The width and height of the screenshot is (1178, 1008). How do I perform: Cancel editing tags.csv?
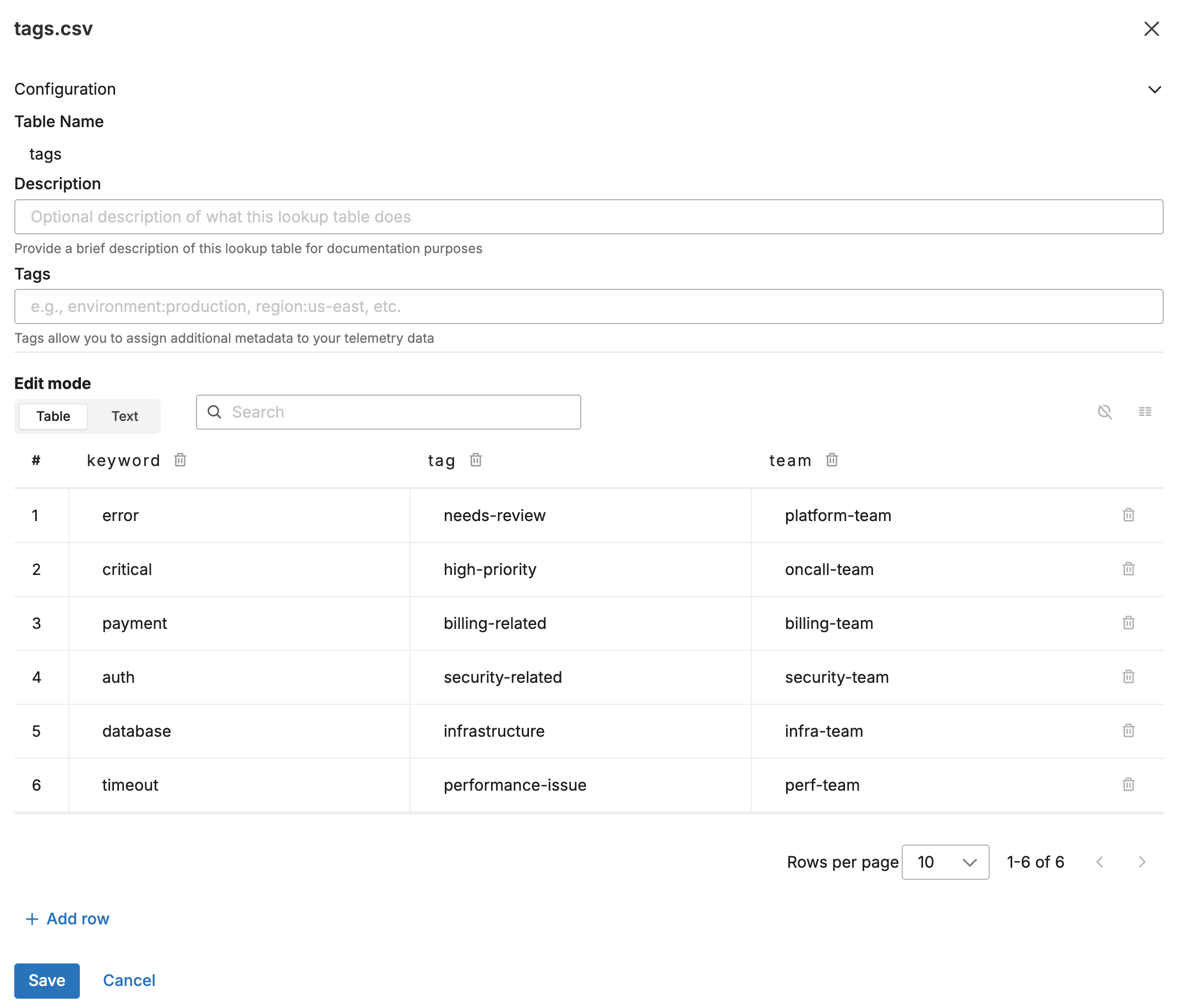coord(129,980)
